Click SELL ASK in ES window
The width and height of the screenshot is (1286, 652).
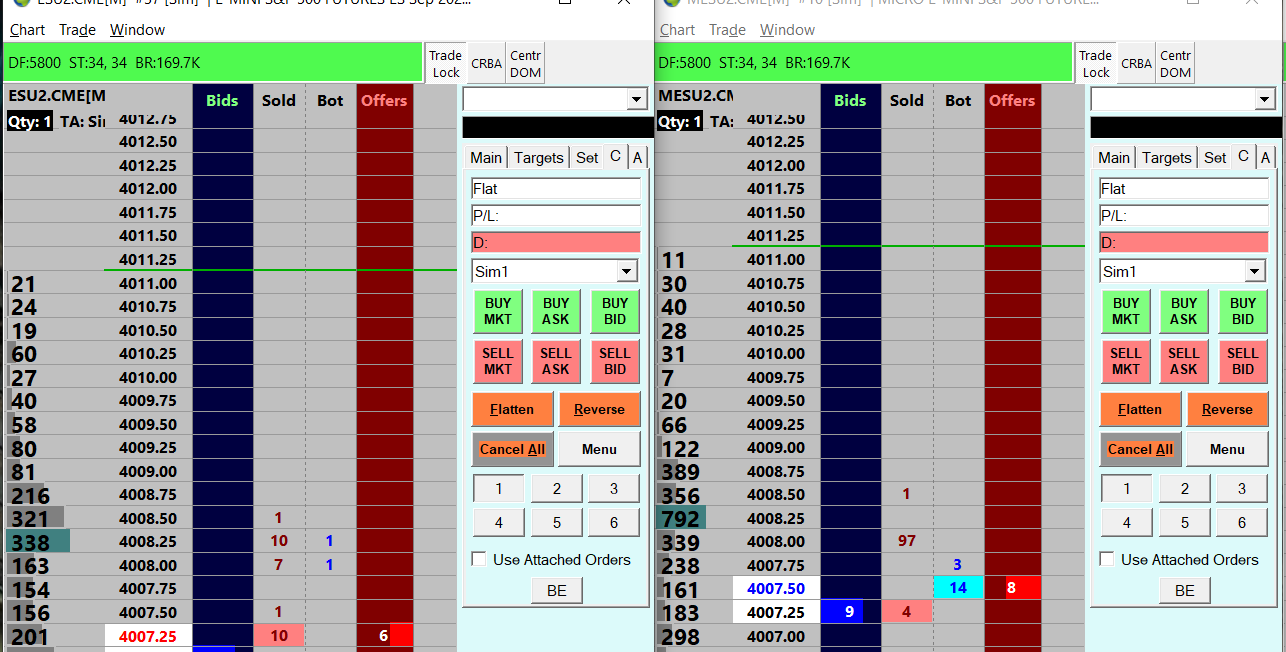tap(556, 361)
